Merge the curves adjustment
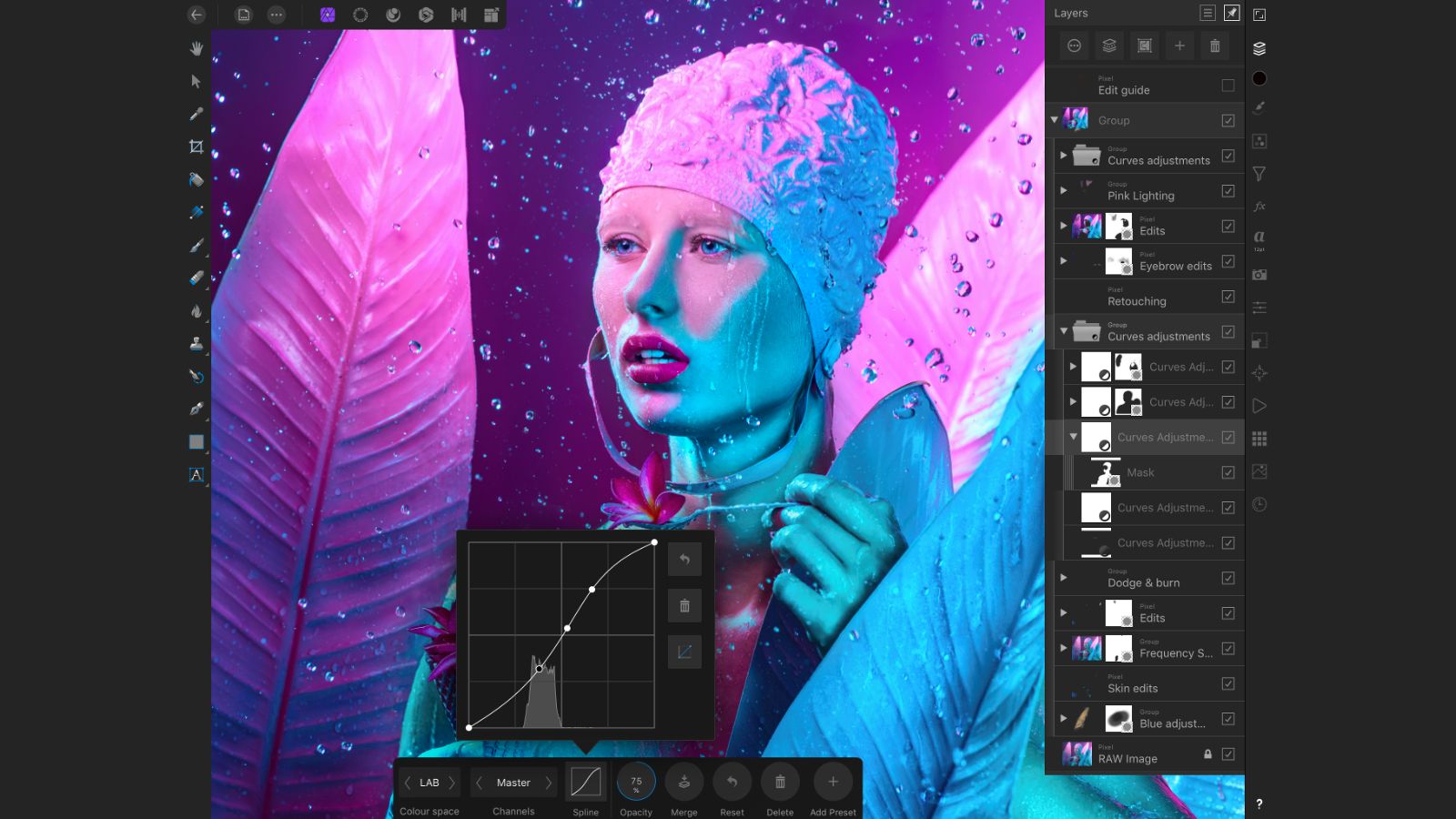 point(683,781)
